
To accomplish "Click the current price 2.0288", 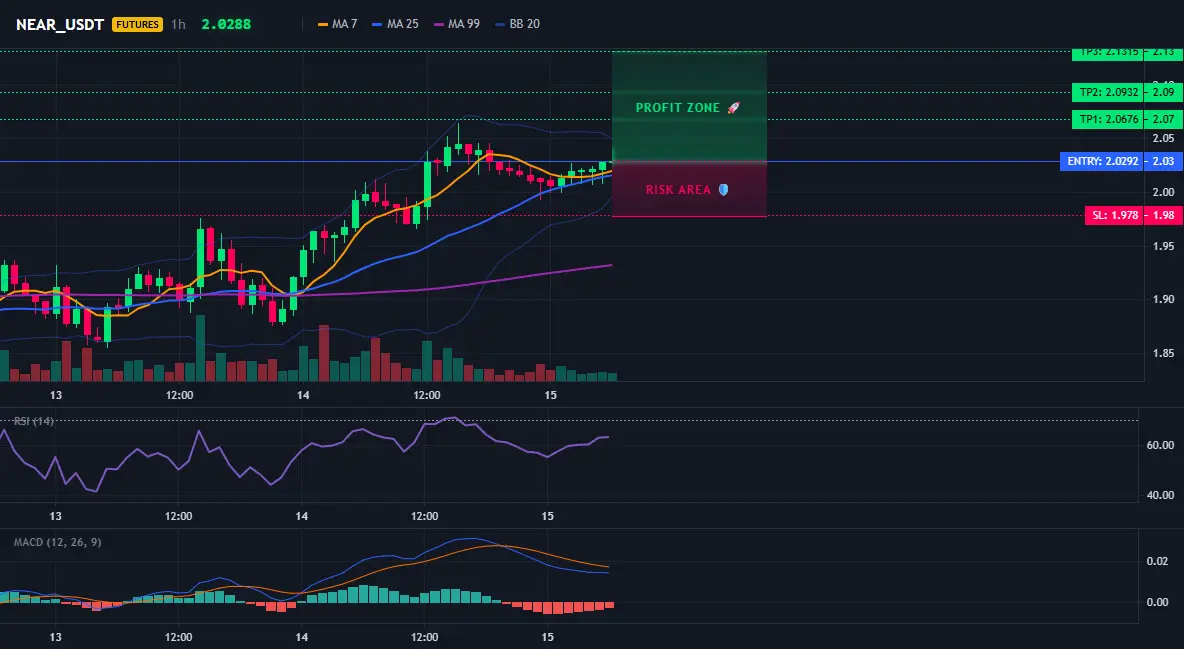I will click(x=226, y=24).
